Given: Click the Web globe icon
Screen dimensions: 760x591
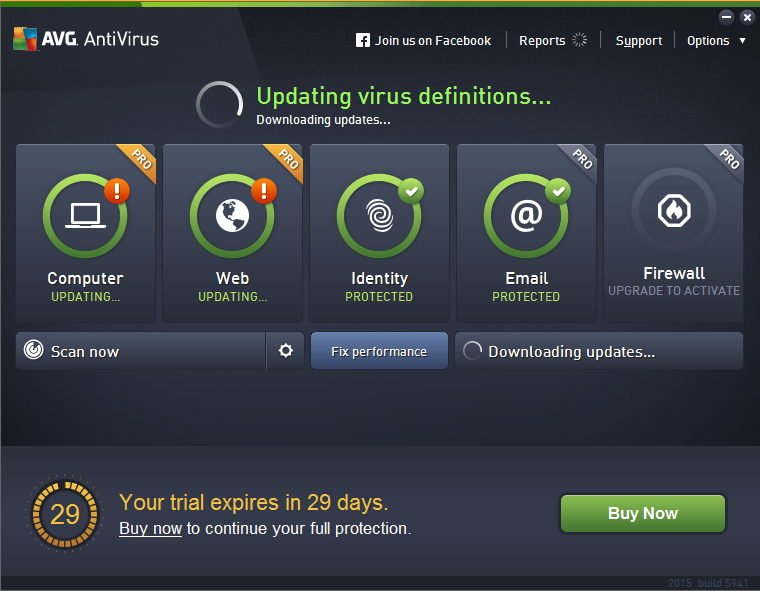Looking at the screenshot, I should tap(233, 216).
